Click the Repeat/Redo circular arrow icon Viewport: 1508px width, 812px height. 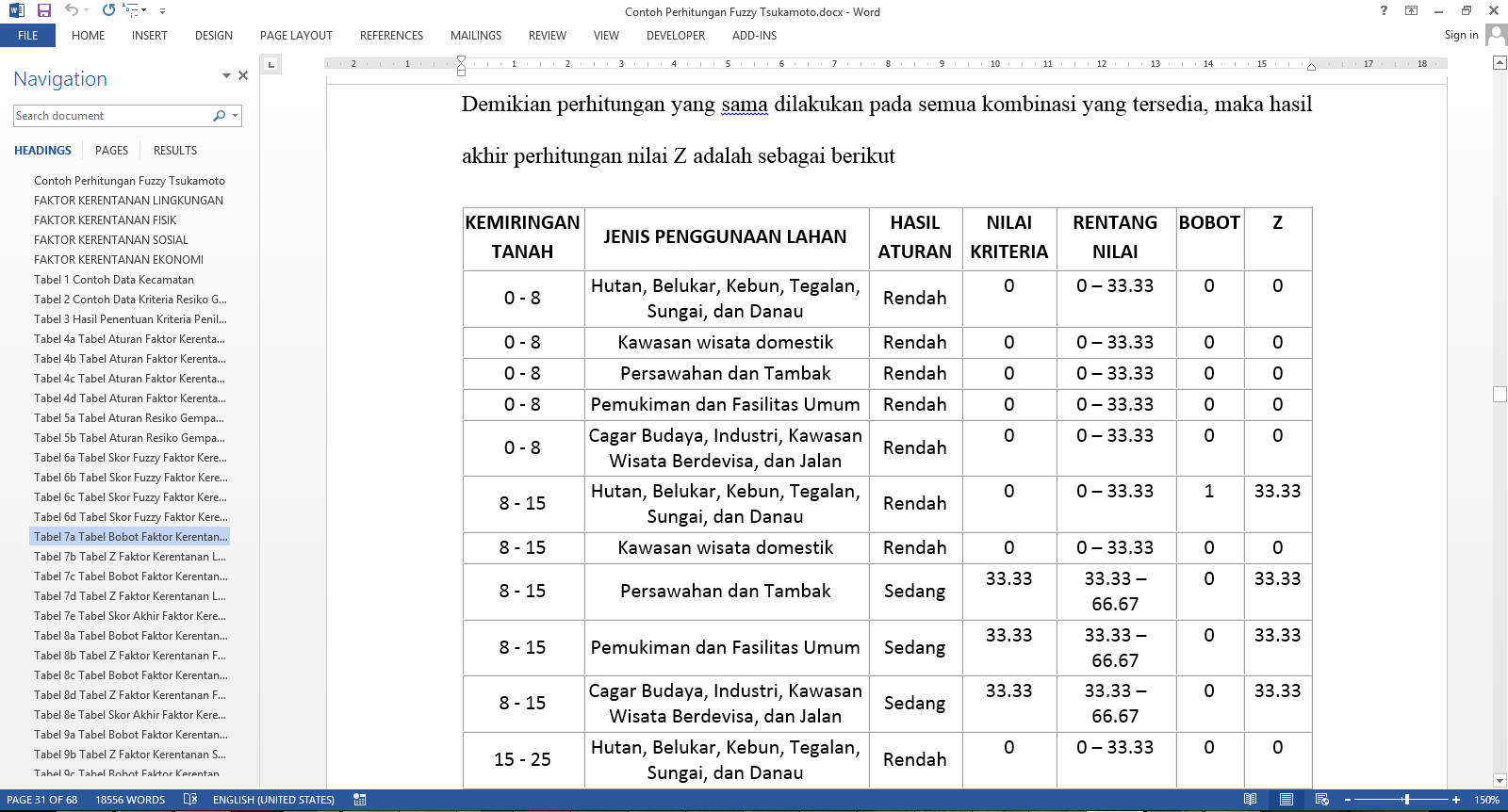108,10
